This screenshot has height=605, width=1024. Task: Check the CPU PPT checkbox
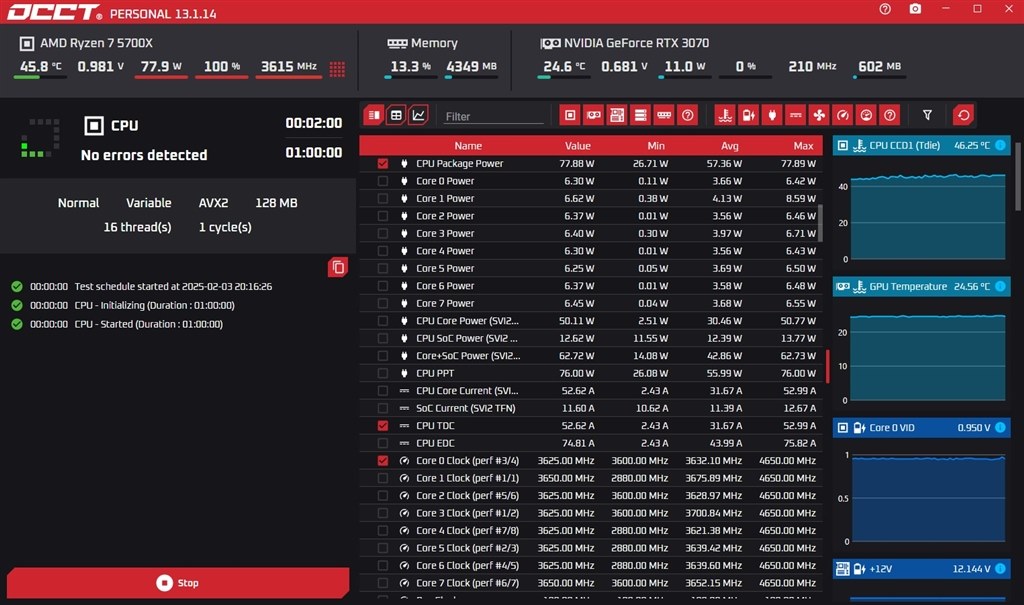(383, 373)
